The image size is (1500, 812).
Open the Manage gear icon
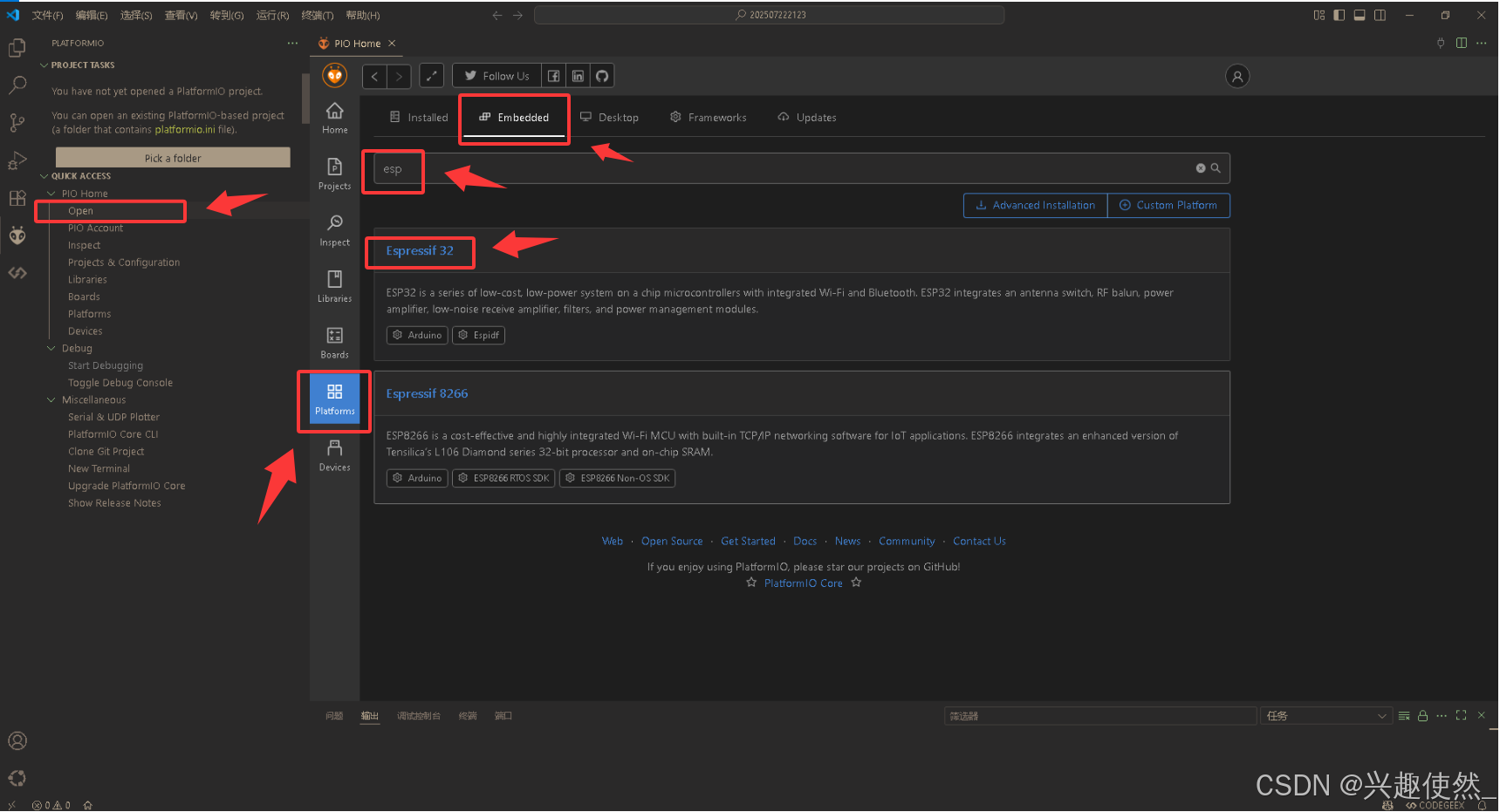pos(17,778)
